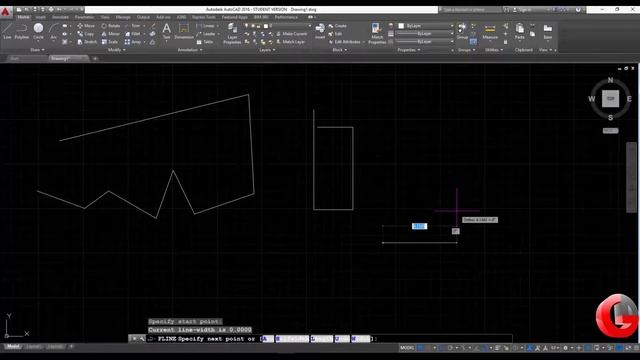Open workspace switching gear in status bar
Image resolution: width=640 pixels, height=360 pixels.
tap(565, 348)
